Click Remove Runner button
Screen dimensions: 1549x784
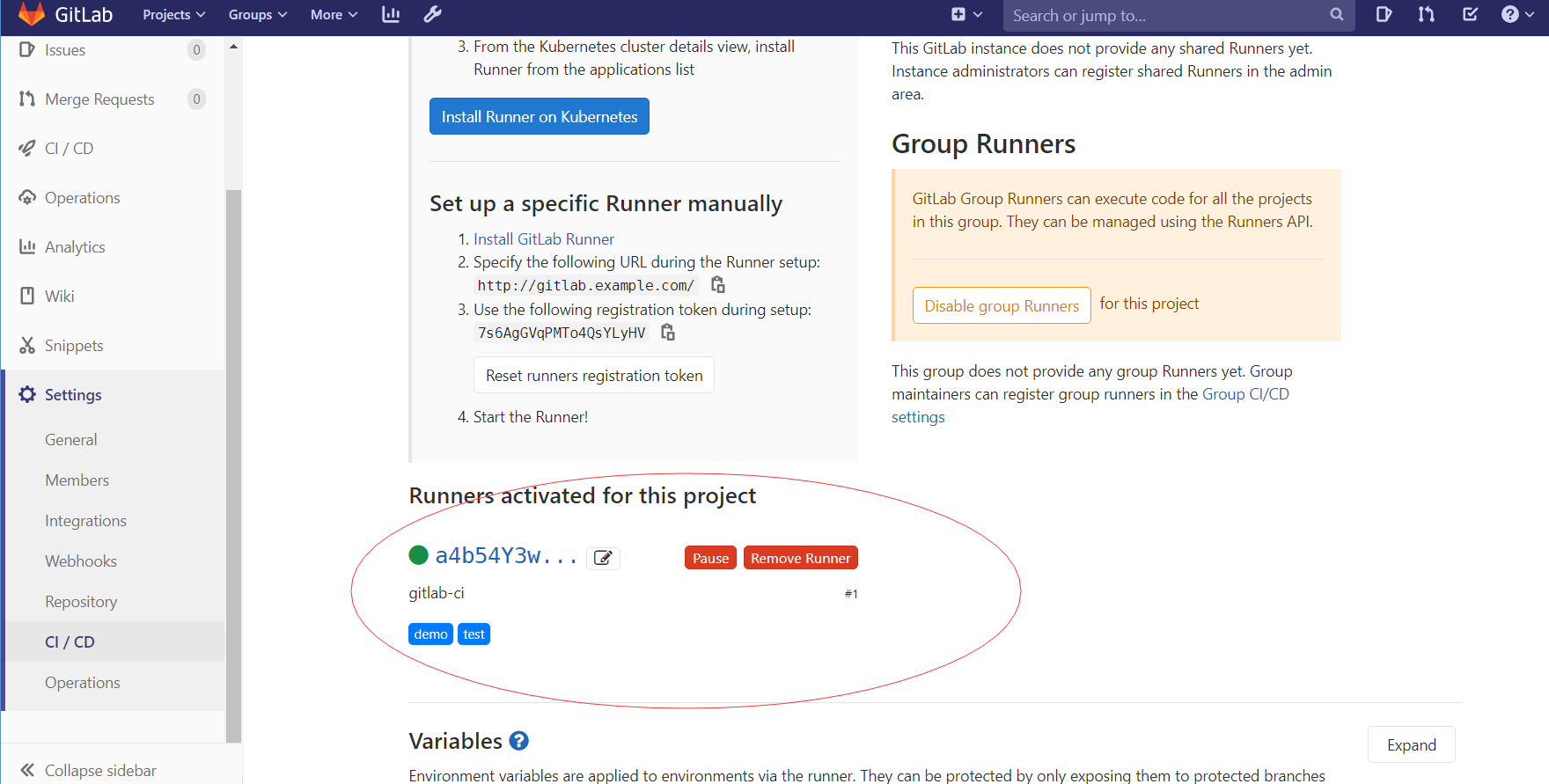point(801,558)
